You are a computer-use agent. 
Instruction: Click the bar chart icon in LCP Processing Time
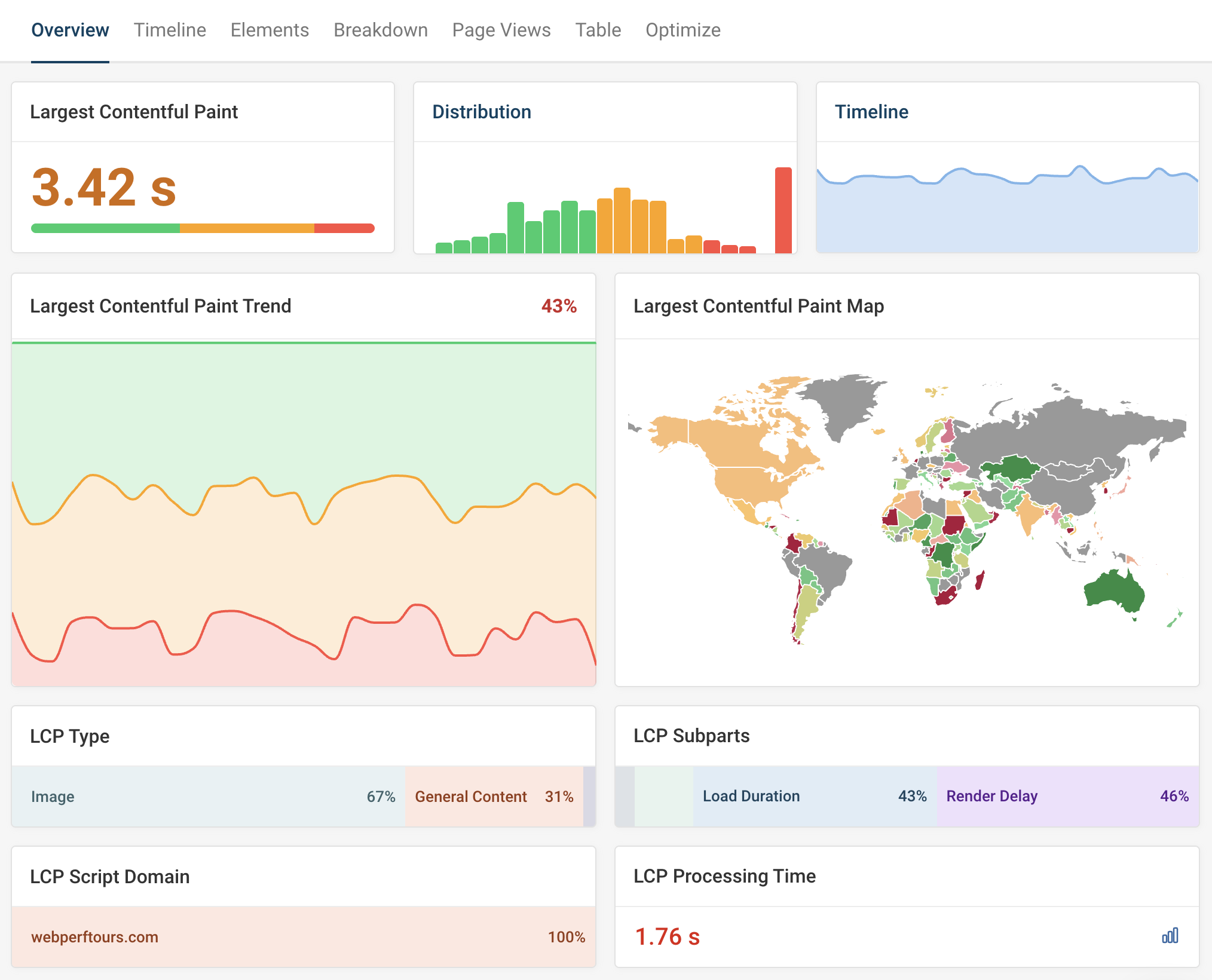coord(1170,936)
